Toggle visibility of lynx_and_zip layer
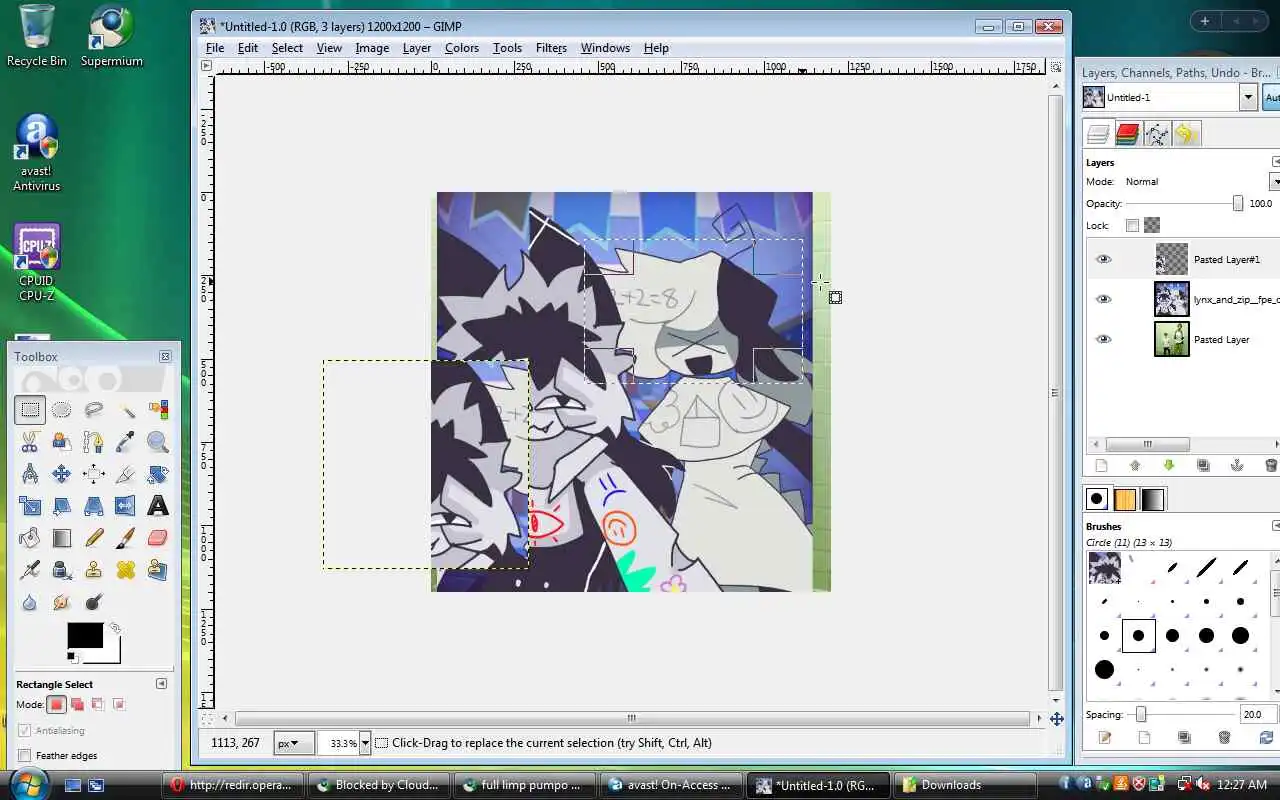 pyautogui.click(x=1103, y=299)
